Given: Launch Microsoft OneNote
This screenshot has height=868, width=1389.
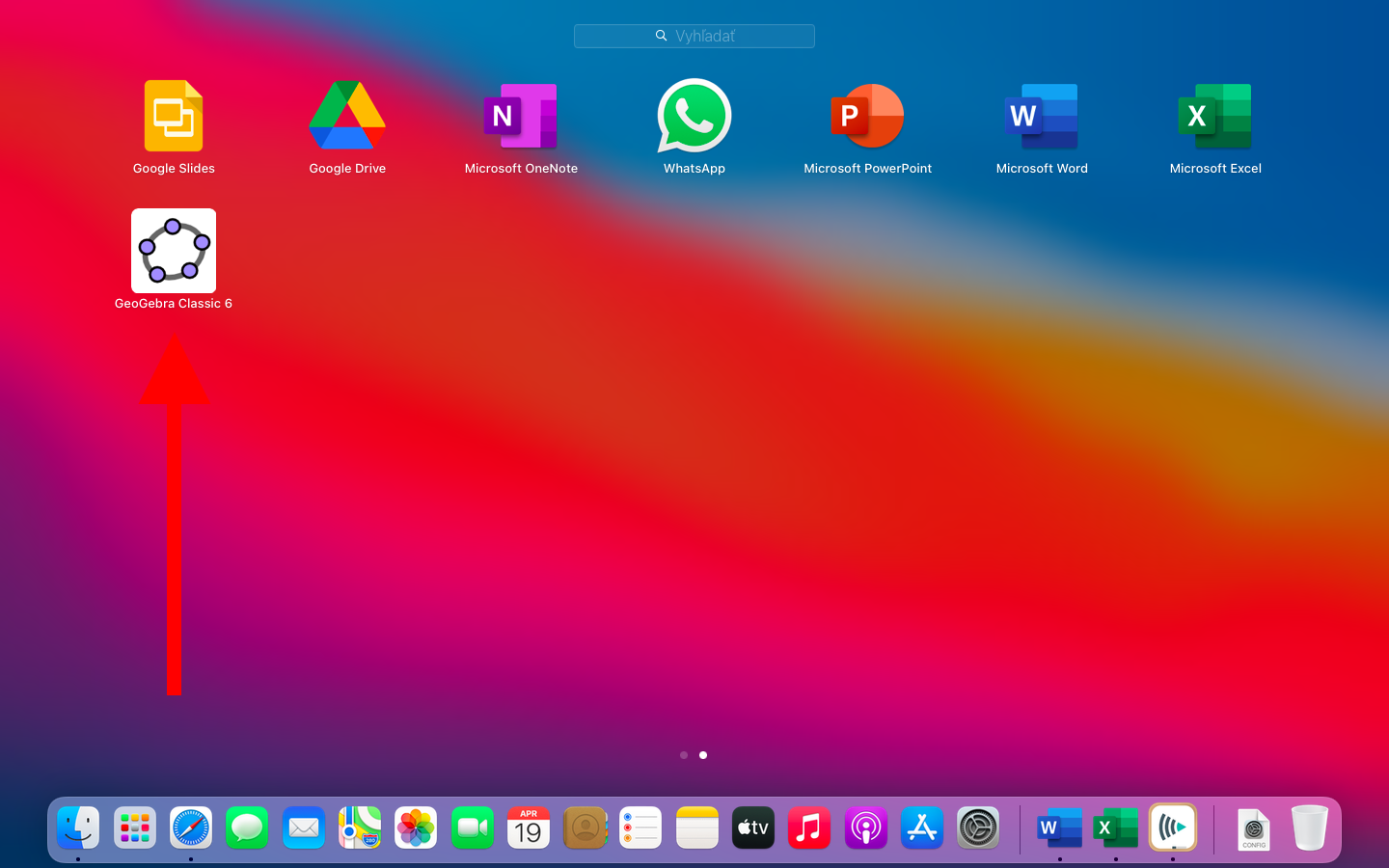Looking at the screenshot, I should tap(521, 117).
